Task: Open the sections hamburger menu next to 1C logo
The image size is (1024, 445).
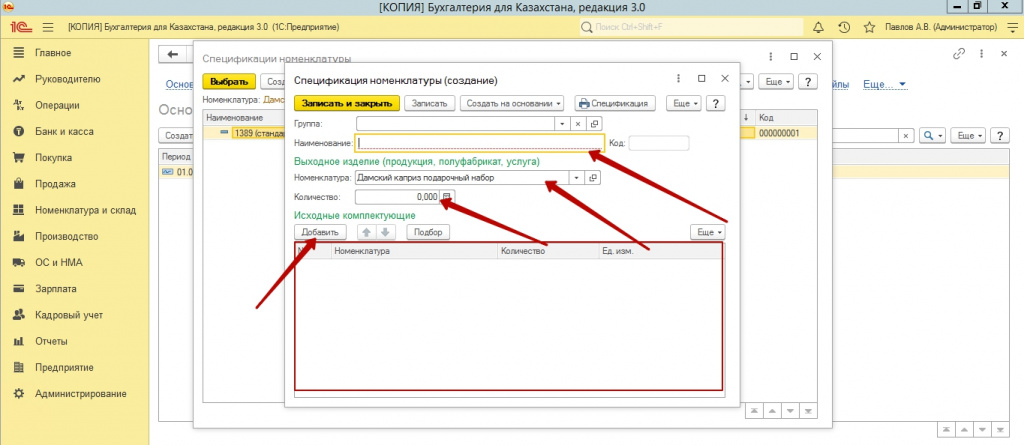Action: (48, 27)
